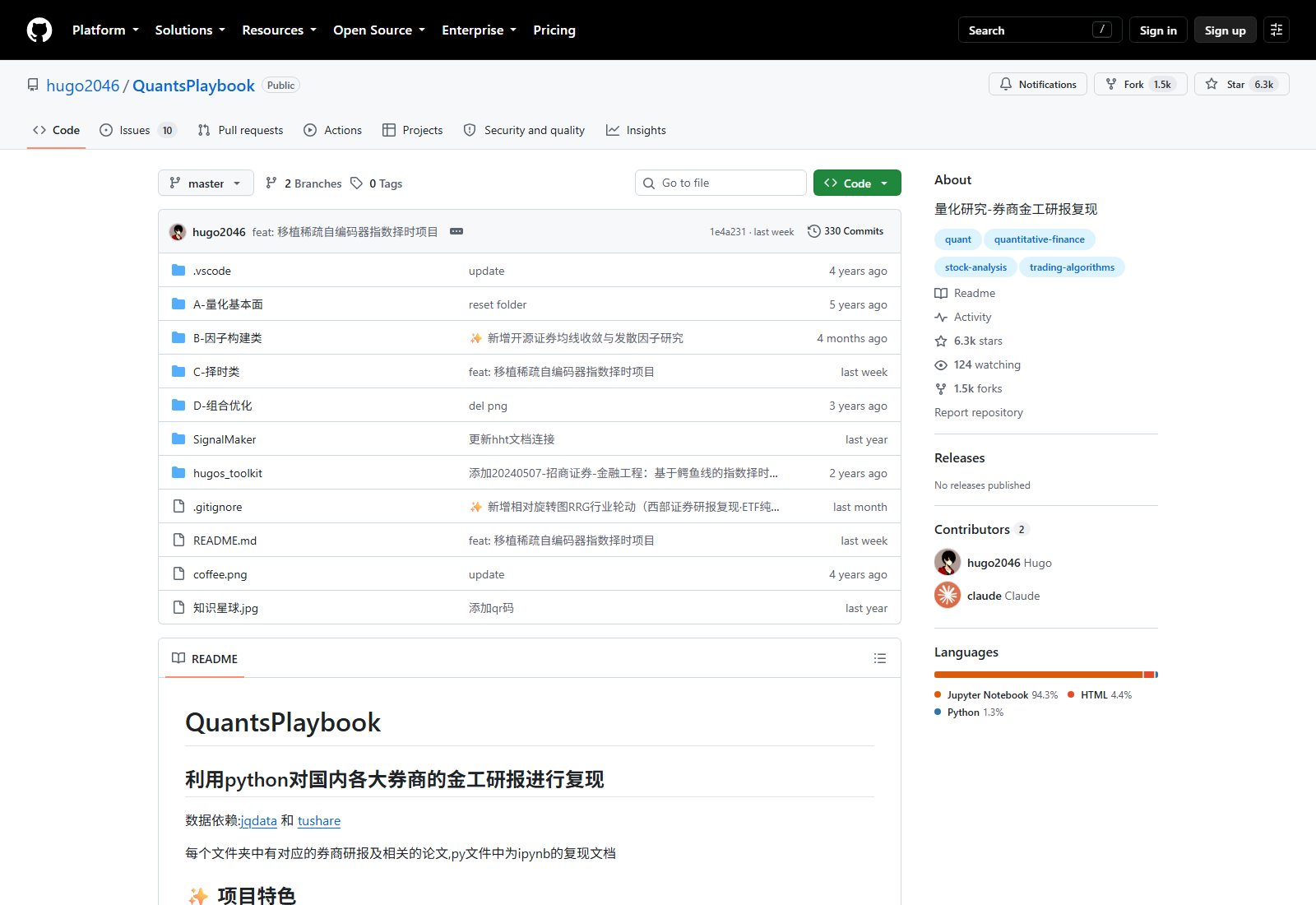Click the hugo2046 avatar in the commit bar
The width and height of the screenshot is (1316, 905).
click(x=178, y=231)
